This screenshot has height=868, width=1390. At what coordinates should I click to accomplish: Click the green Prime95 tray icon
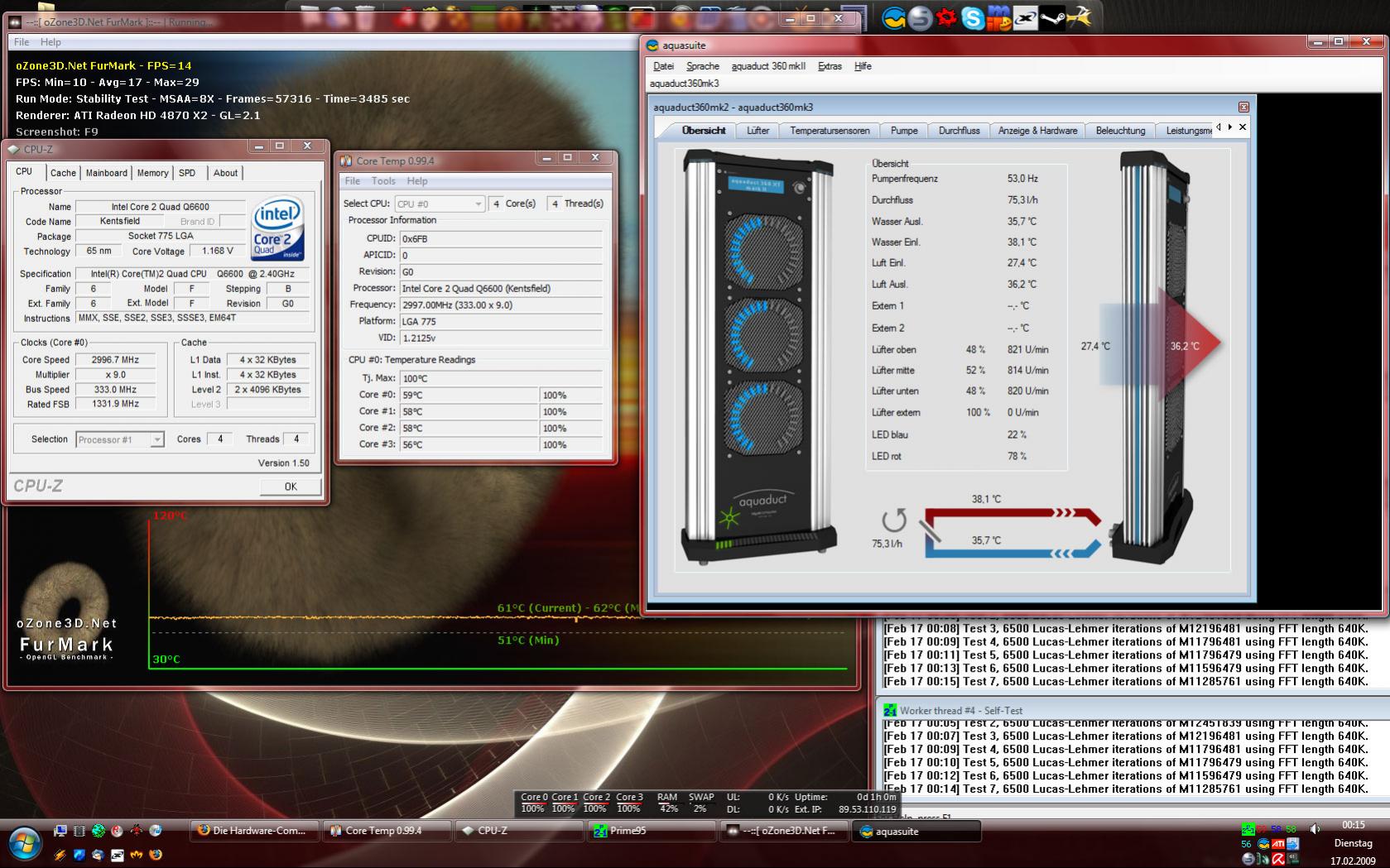pyautogui.click(x=1248, y=829)
